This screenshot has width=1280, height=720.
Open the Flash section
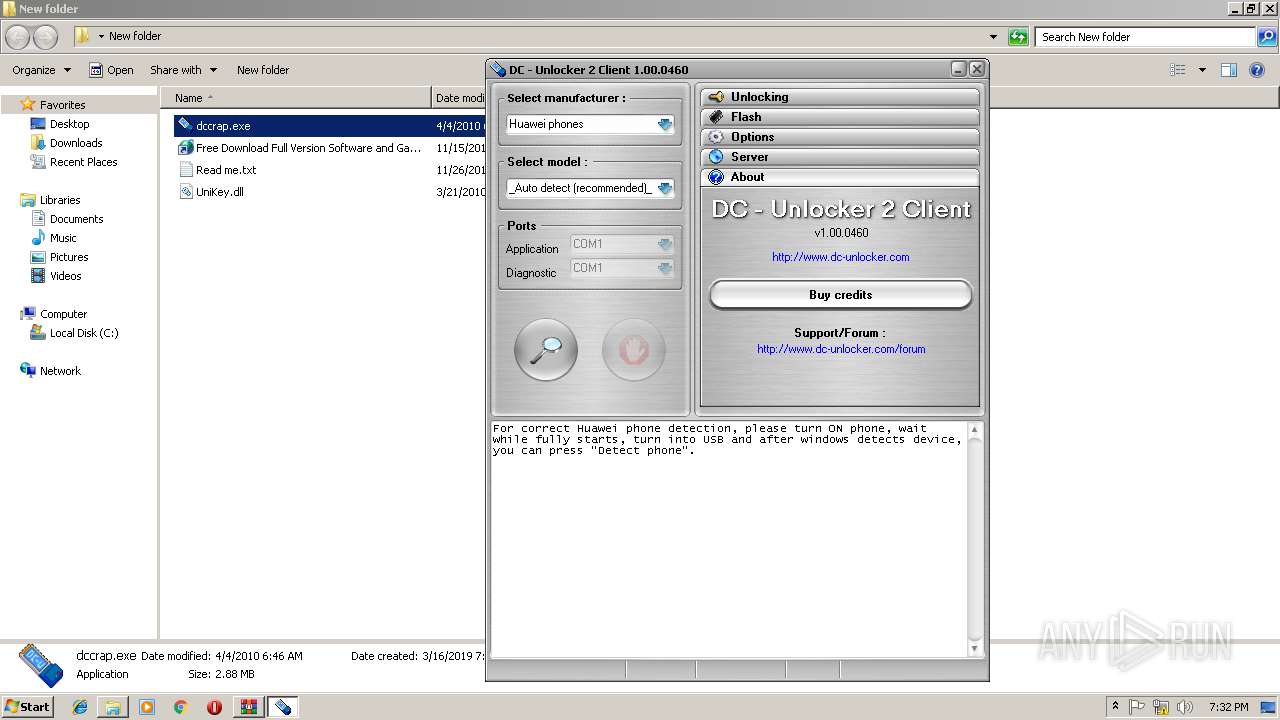(840, 117)
